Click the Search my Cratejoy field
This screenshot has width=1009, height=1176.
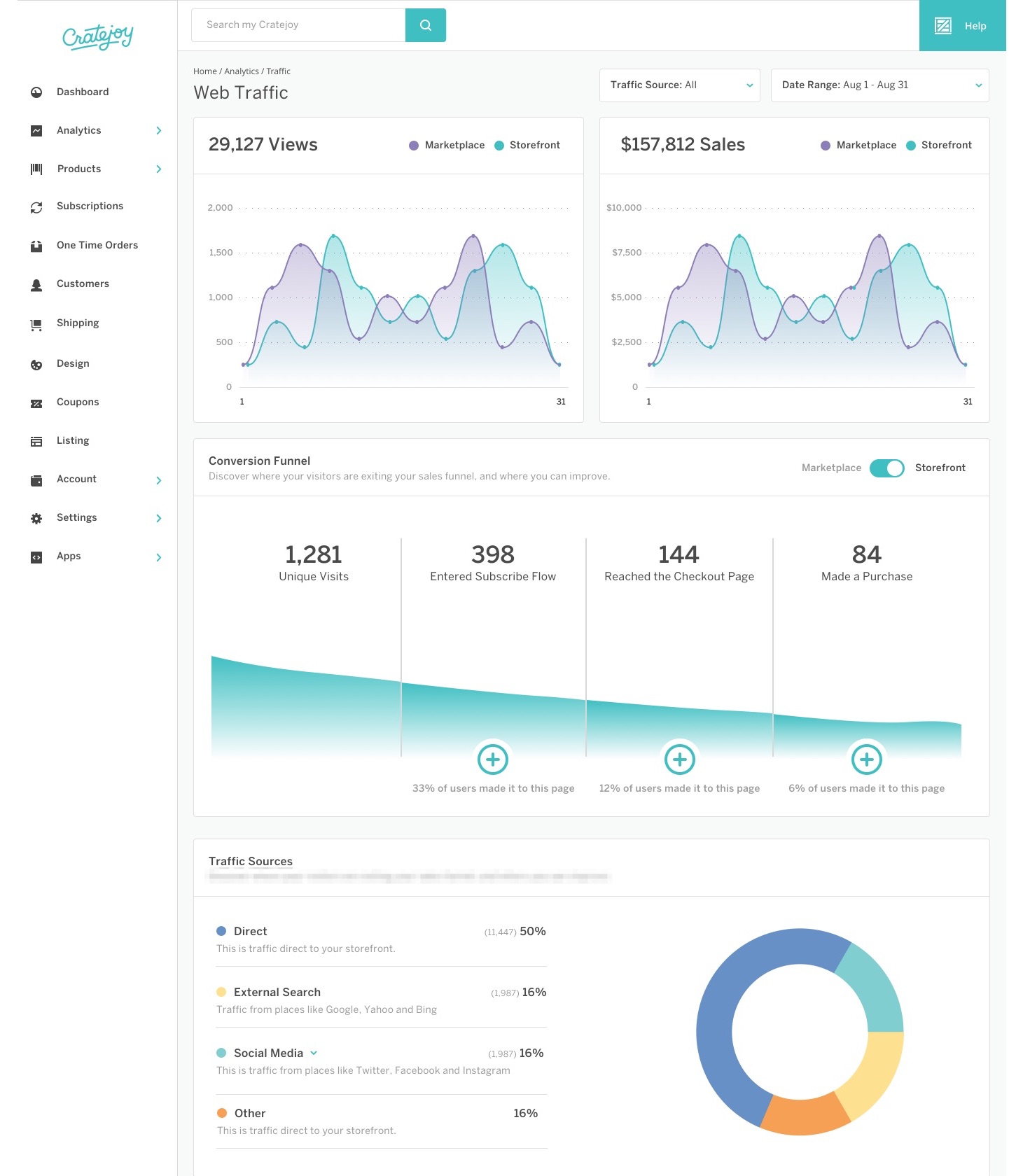[x=298, y=25]
